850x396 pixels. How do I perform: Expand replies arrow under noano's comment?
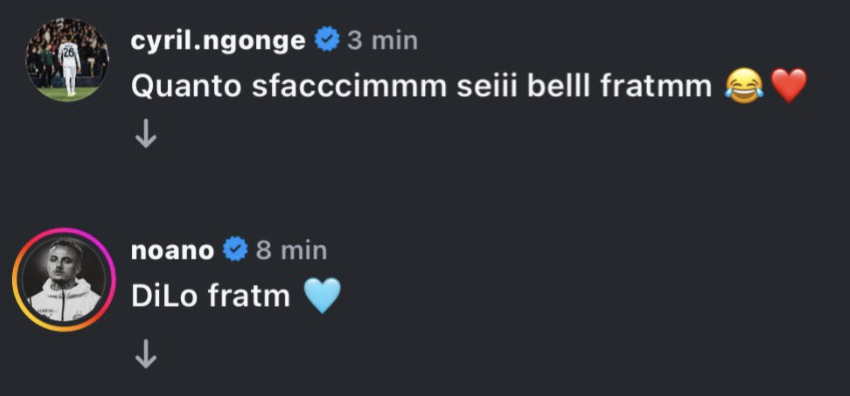tap(146, 357)
